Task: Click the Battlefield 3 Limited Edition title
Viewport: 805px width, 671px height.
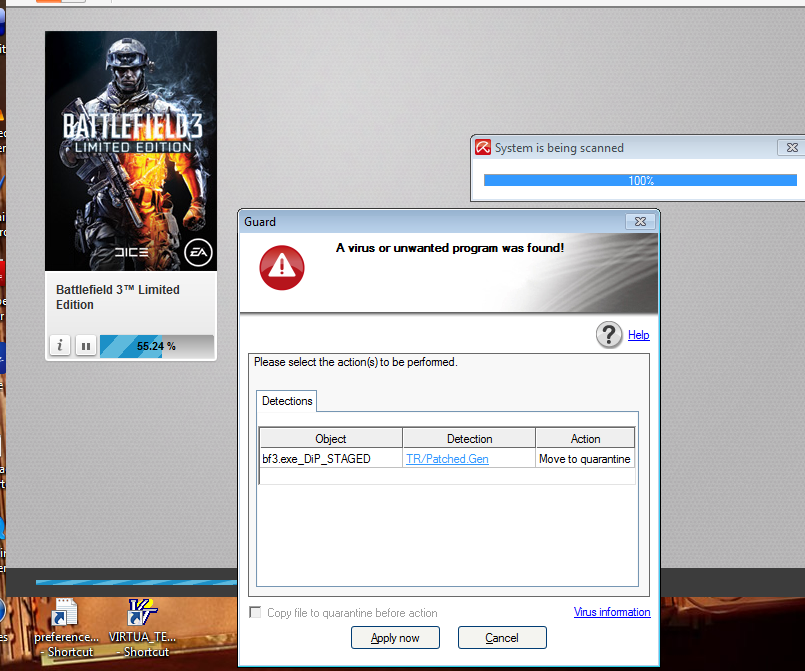Action: click(x=118, y=297)
